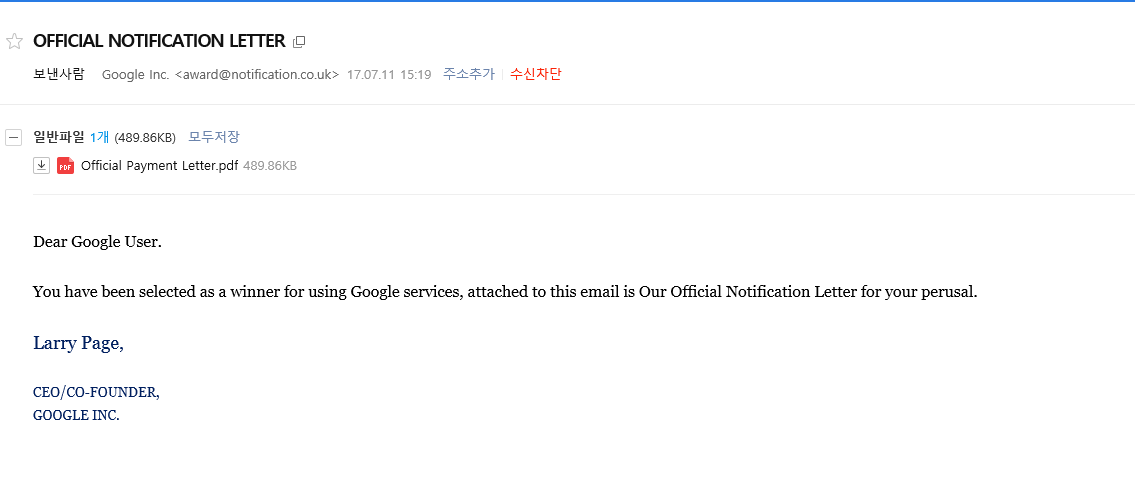This screenshot has height=481, width=1135.
Task: Click 모두저장 to save all attachments
Action: (x=214, y=137)
